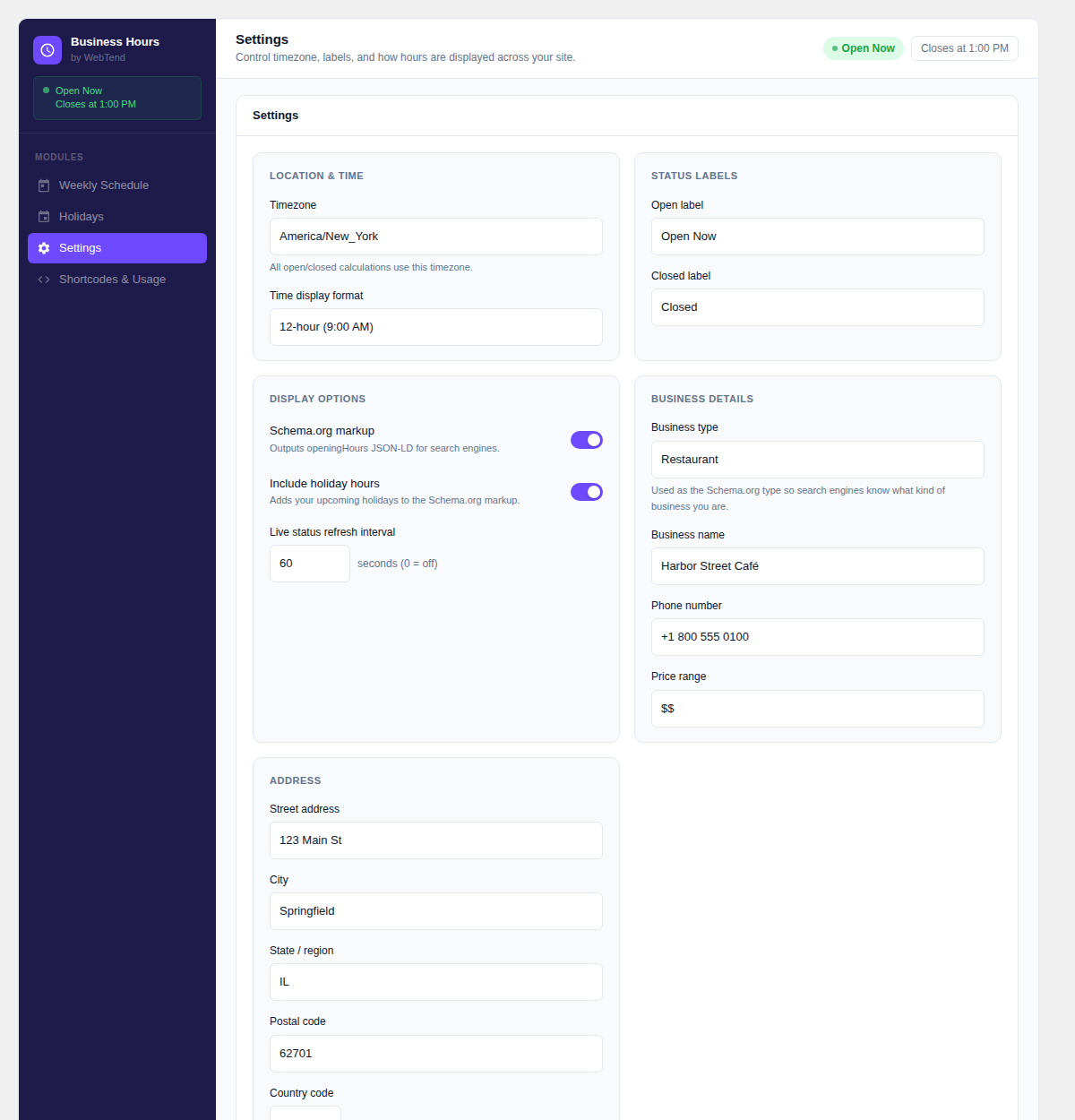Open the Time display format dropdown
Screen dimensions: 1075x1120
click(436, 327)
